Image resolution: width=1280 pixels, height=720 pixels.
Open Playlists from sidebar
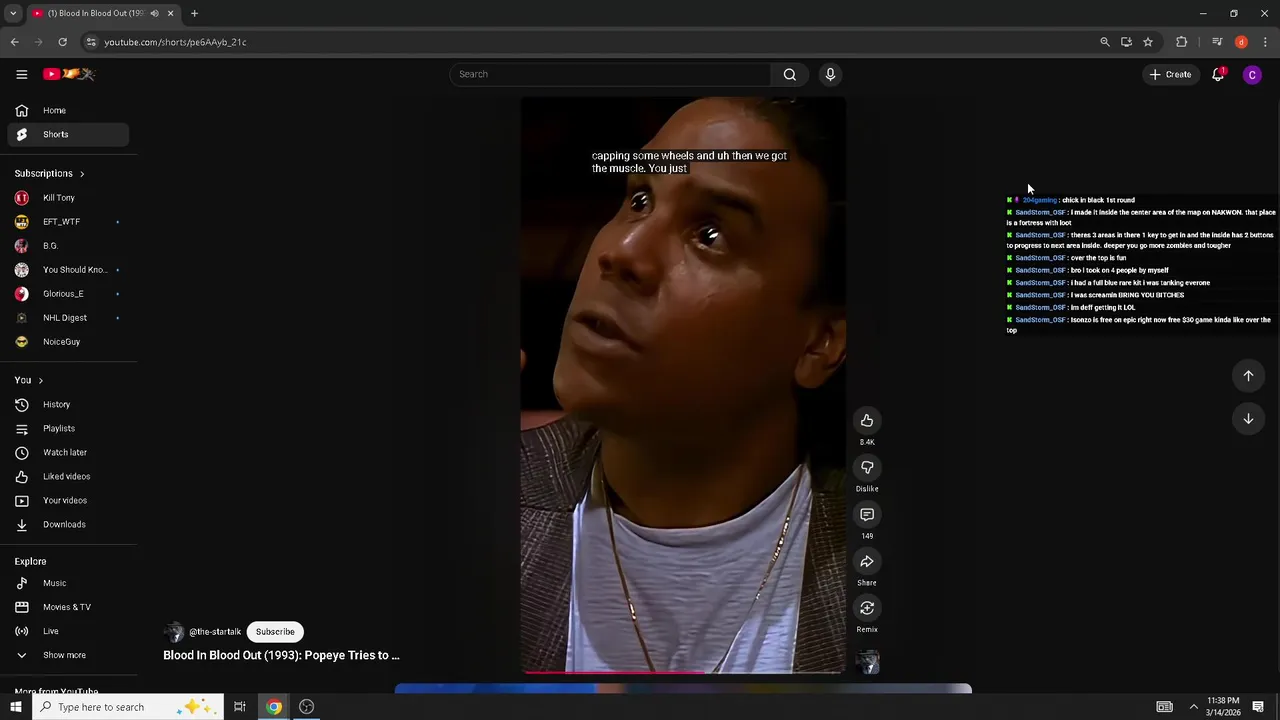tap(68, 429)
